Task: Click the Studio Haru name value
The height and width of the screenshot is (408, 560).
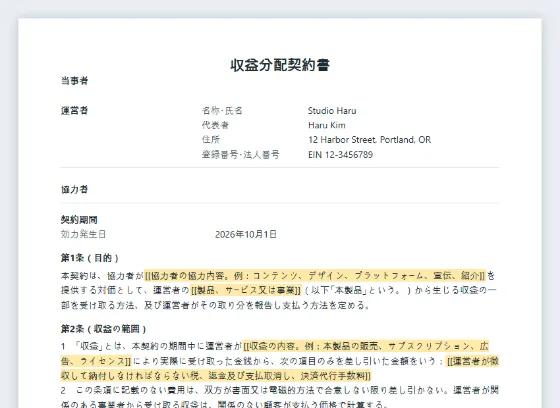Action: coord(332,110)
